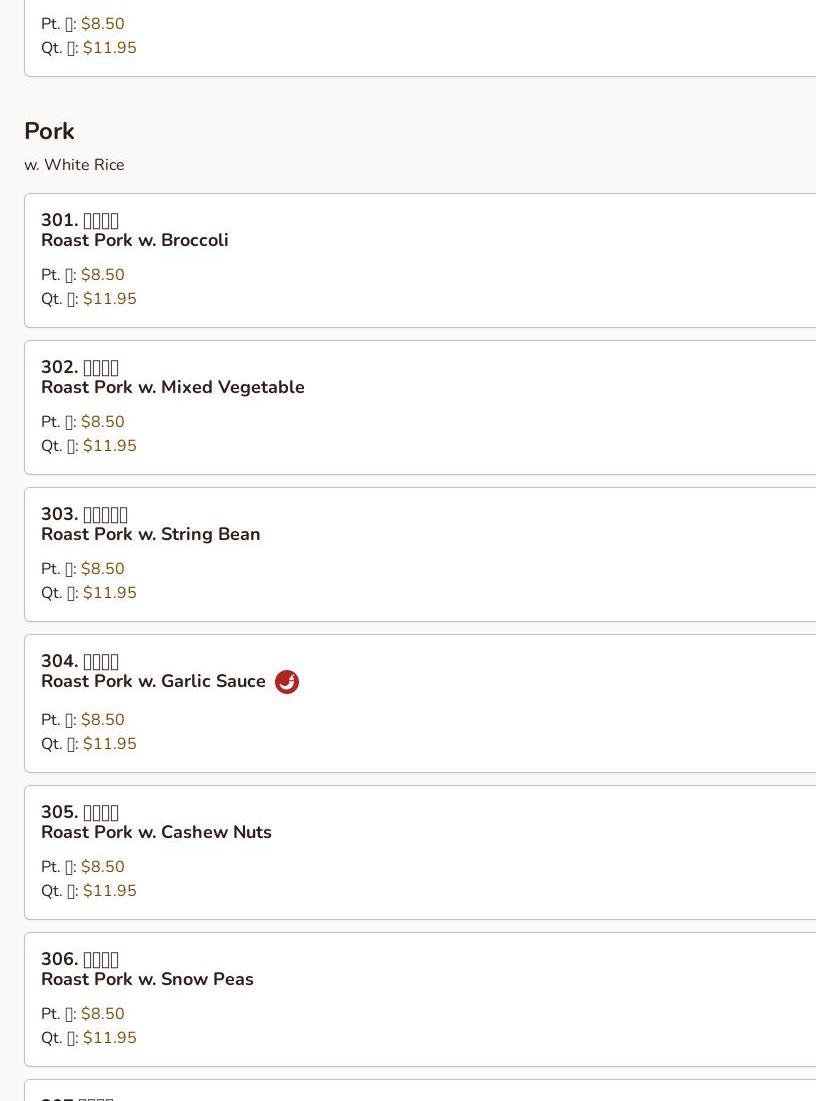Click quart price under Snow Peas
816x1101 pixels.
pyautogui.click(x=109, y=1038)
